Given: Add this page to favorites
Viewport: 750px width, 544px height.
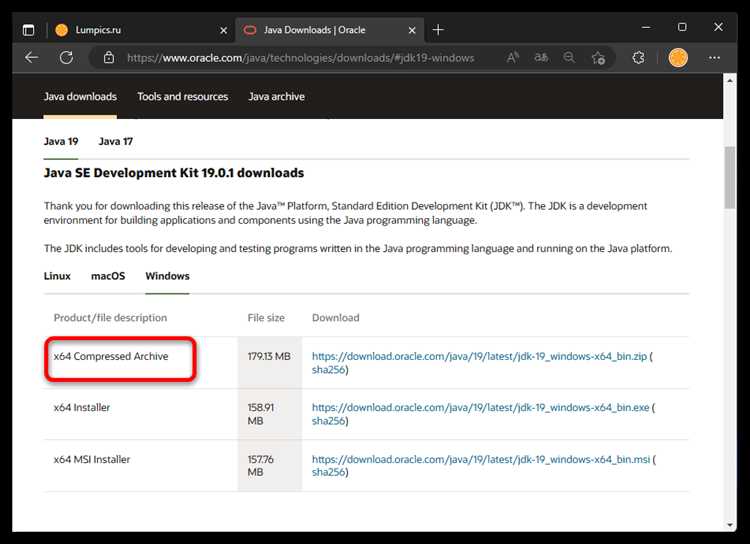Looking at the screenshot, I should [598, 58].
